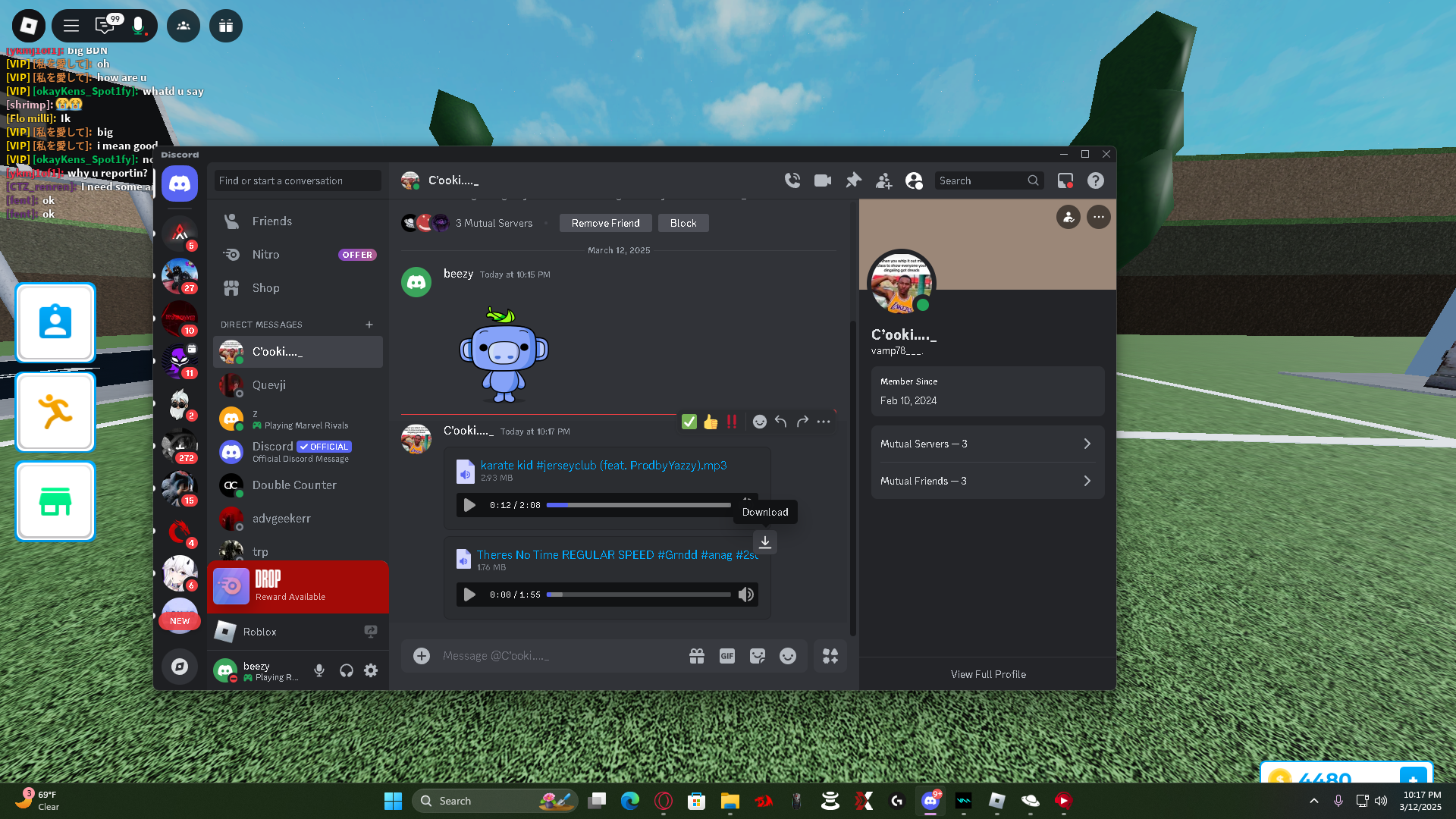This screenshot has height=819, width=1456.
Task: Open the sticker picker
Action: pos(757,656)
